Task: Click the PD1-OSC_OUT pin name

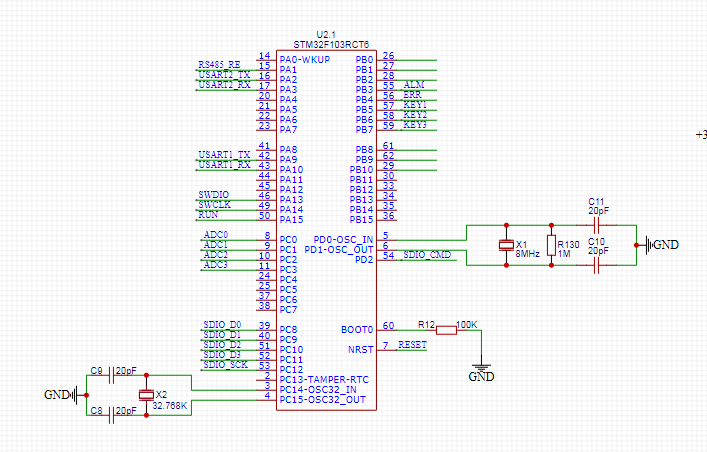Action: (x=339, y=249)
